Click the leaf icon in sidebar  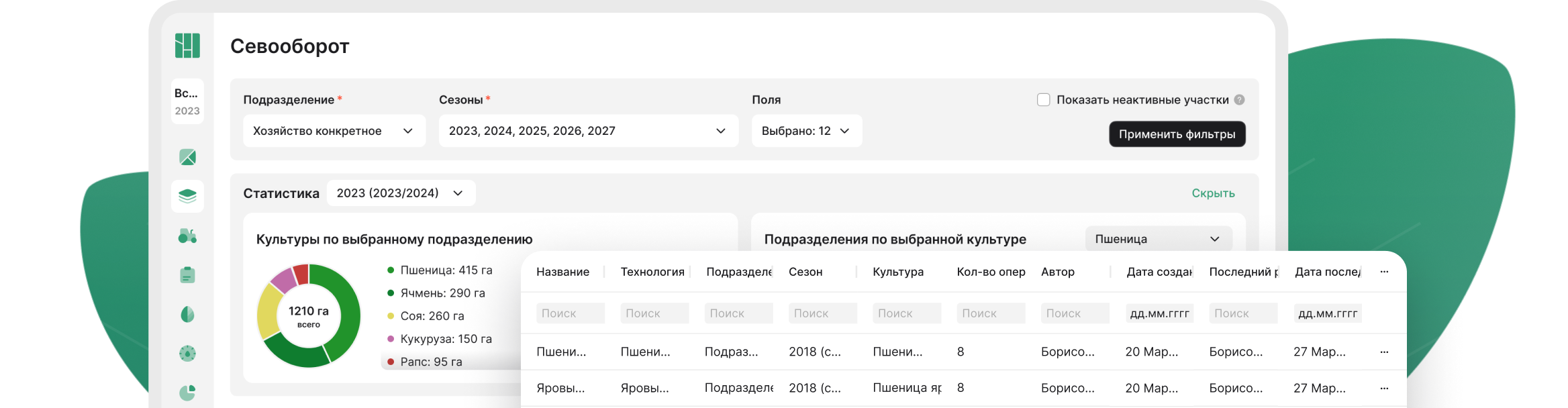(x=187, y=314)
